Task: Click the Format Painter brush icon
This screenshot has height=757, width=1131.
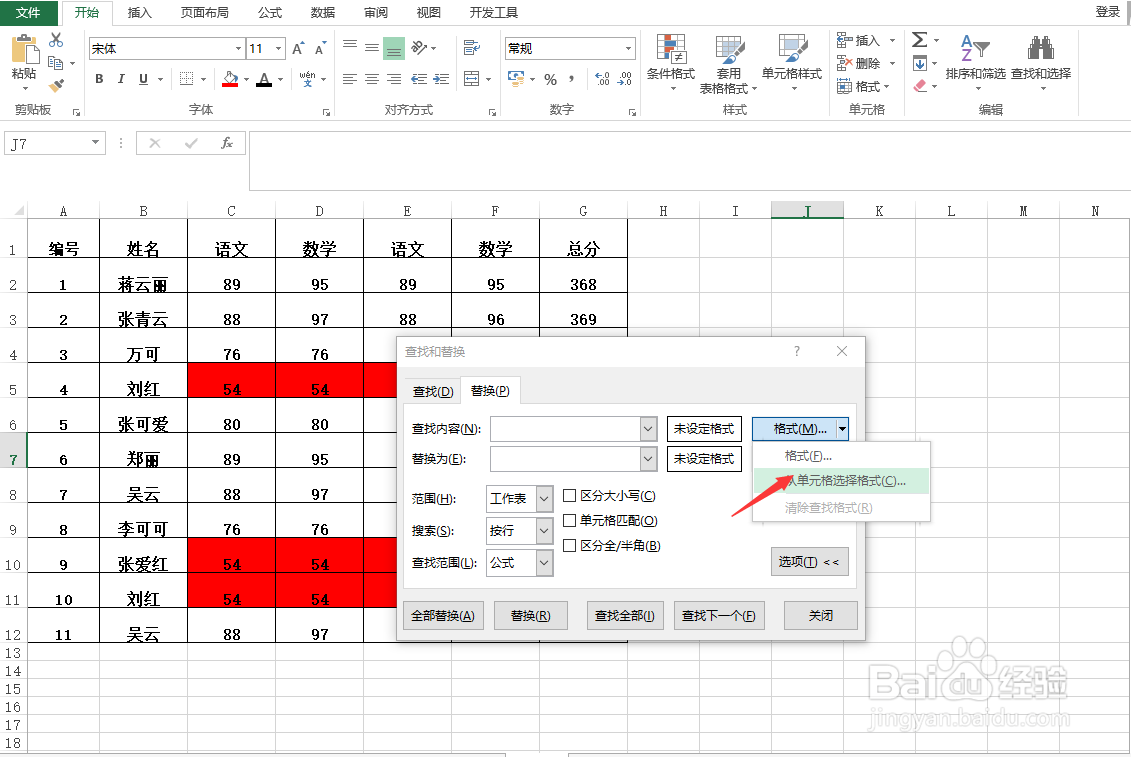Action: tap(56, 86)
